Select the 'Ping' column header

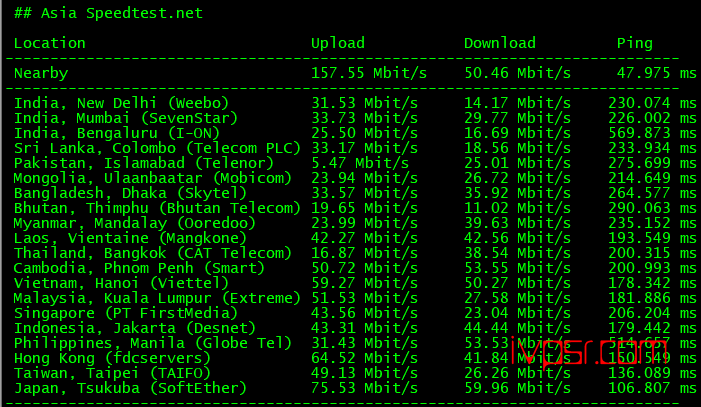click(x=635, y=44)
